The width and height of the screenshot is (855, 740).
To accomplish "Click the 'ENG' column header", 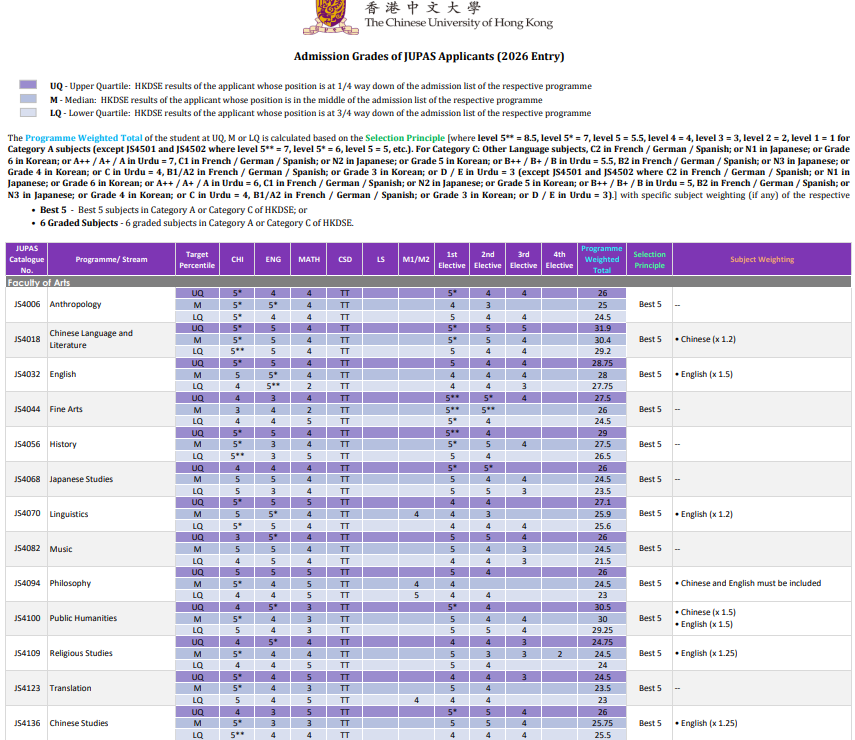I will tap(273, 259).
